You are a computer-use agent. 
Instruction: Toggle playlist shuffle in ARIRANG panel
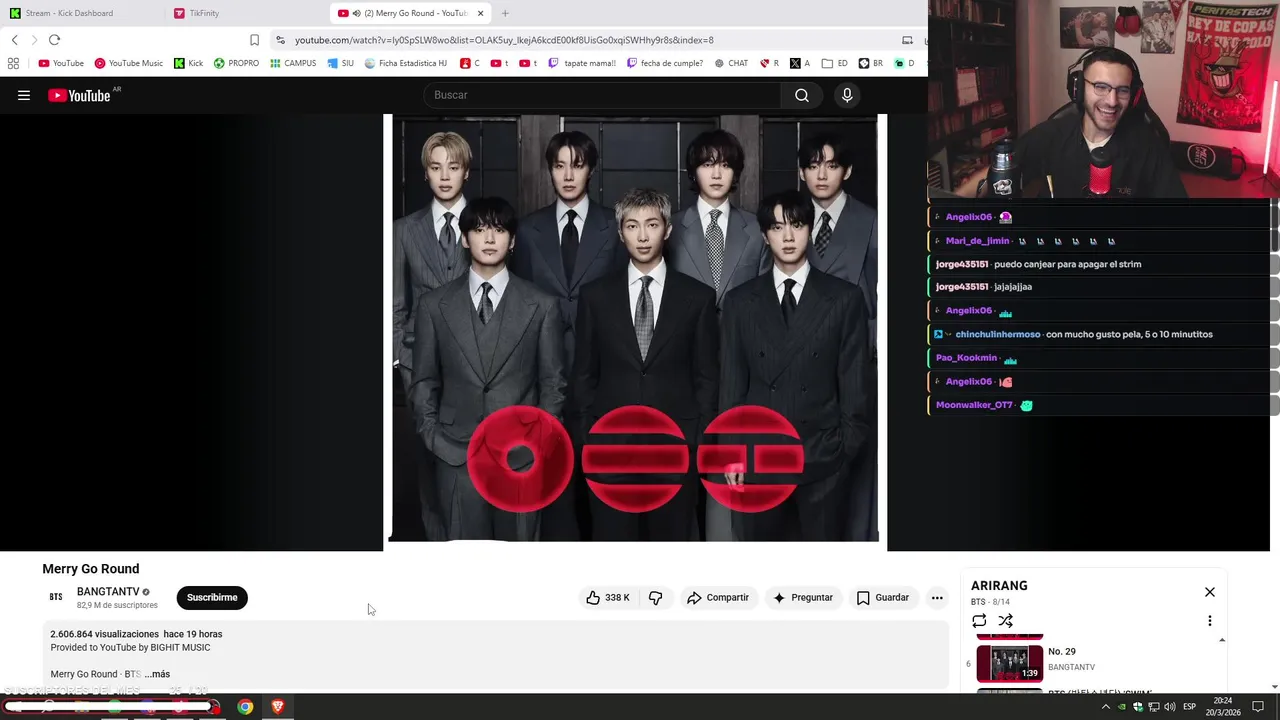tap(1006, 621)
